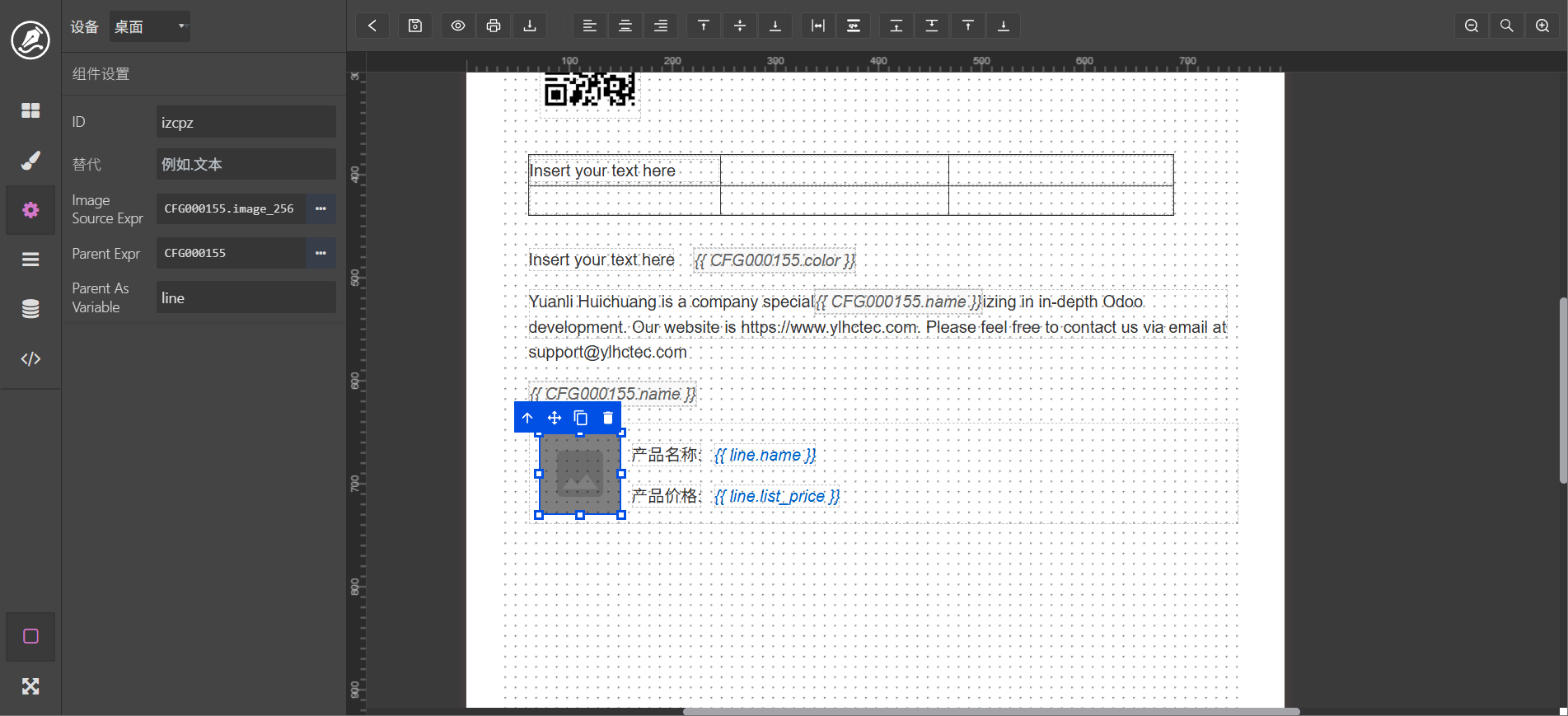The width and height of the screenshot is (1568, 716).
Task: Duplicate the selected image component
Action: pyautogui.click(x=581, y=418)
